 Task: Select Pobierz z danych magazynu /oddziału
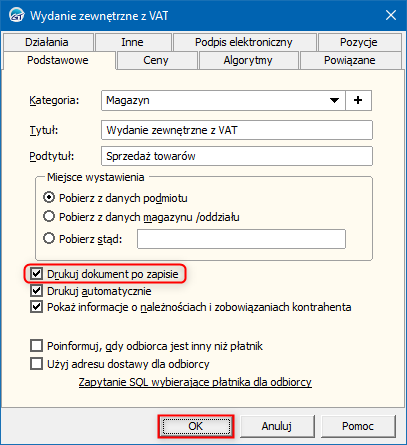click(x=141, y=217)
